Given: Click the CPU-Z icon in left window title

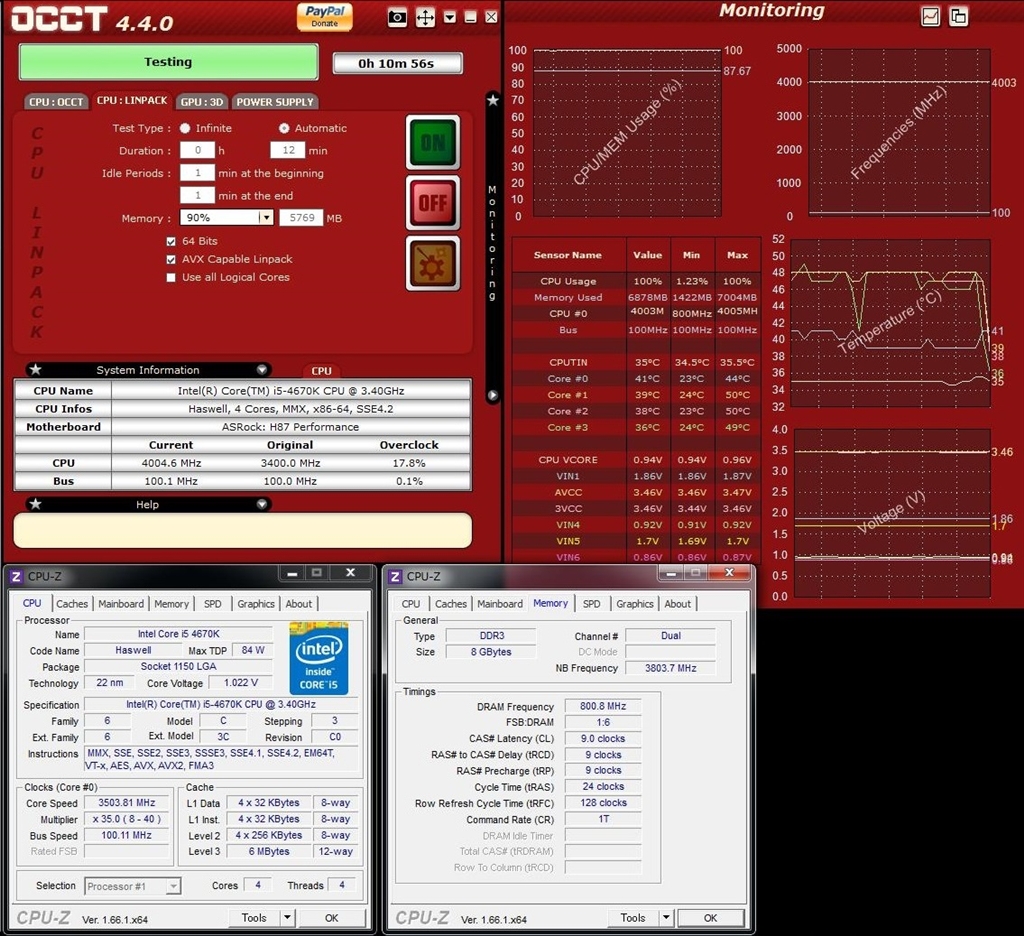Looking at the screenshot, I should coord(16,577).
